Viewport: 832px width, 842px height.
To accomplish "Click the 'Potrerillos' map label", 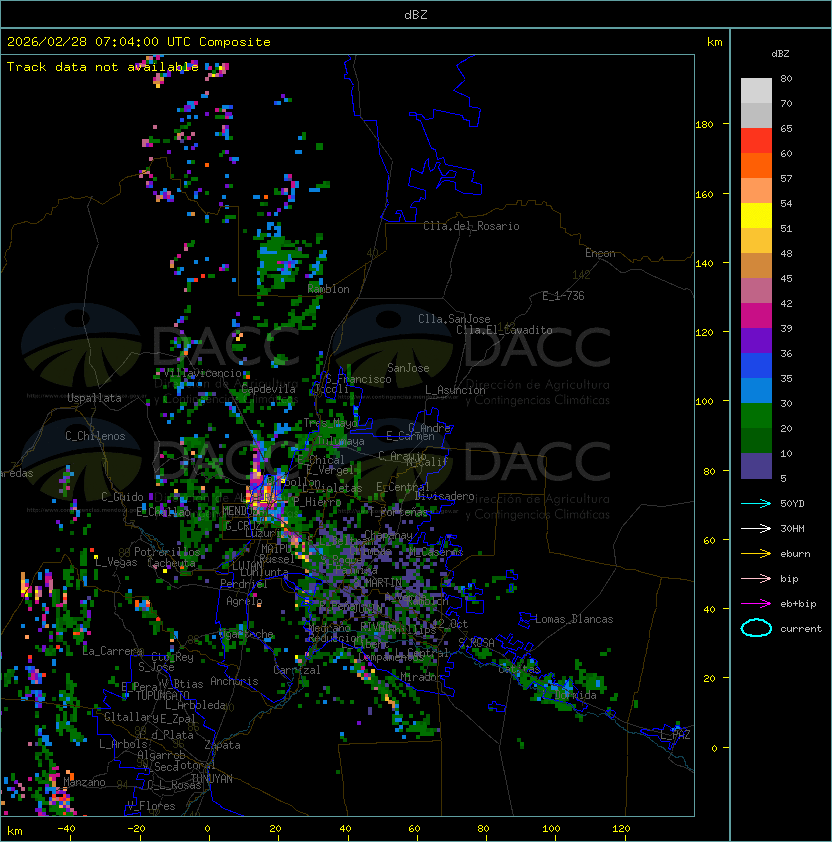I will pyautogui.click(x=167, y=552).
